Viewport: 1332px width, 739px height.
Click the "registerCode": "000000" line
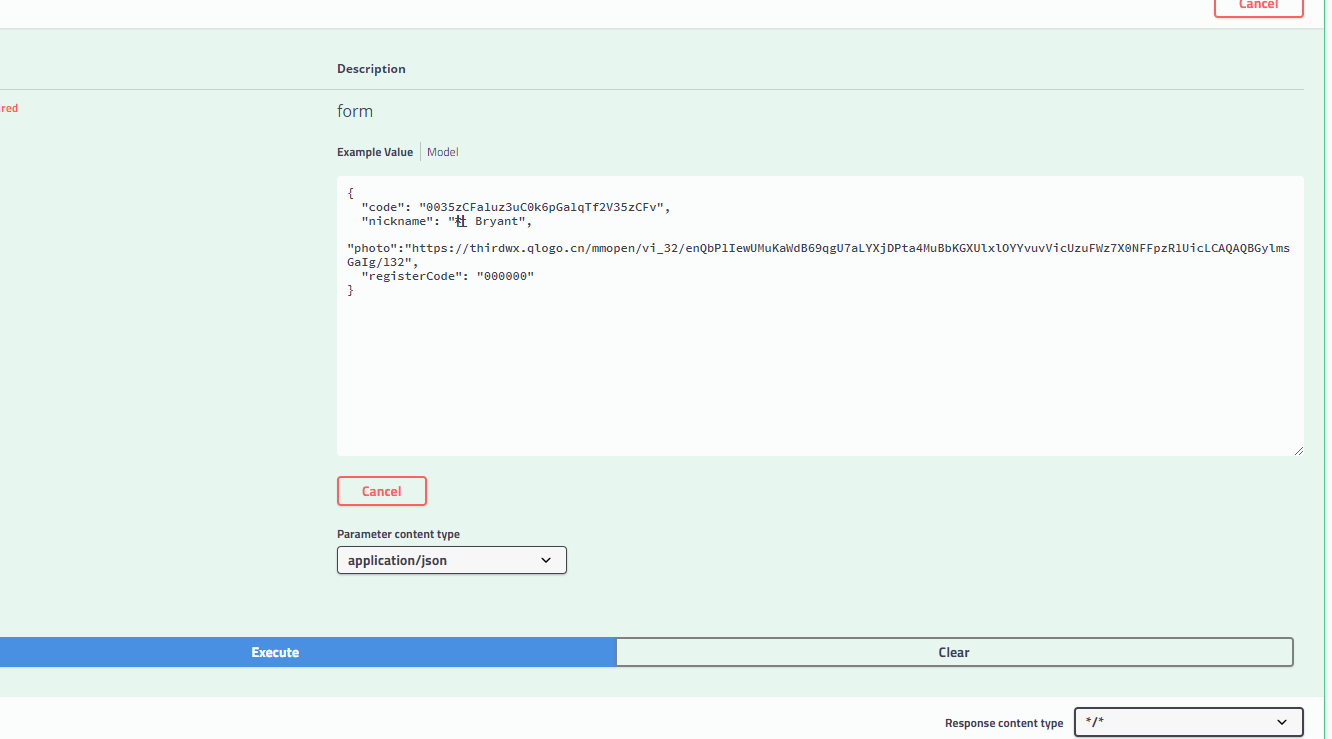pos(448,276)
